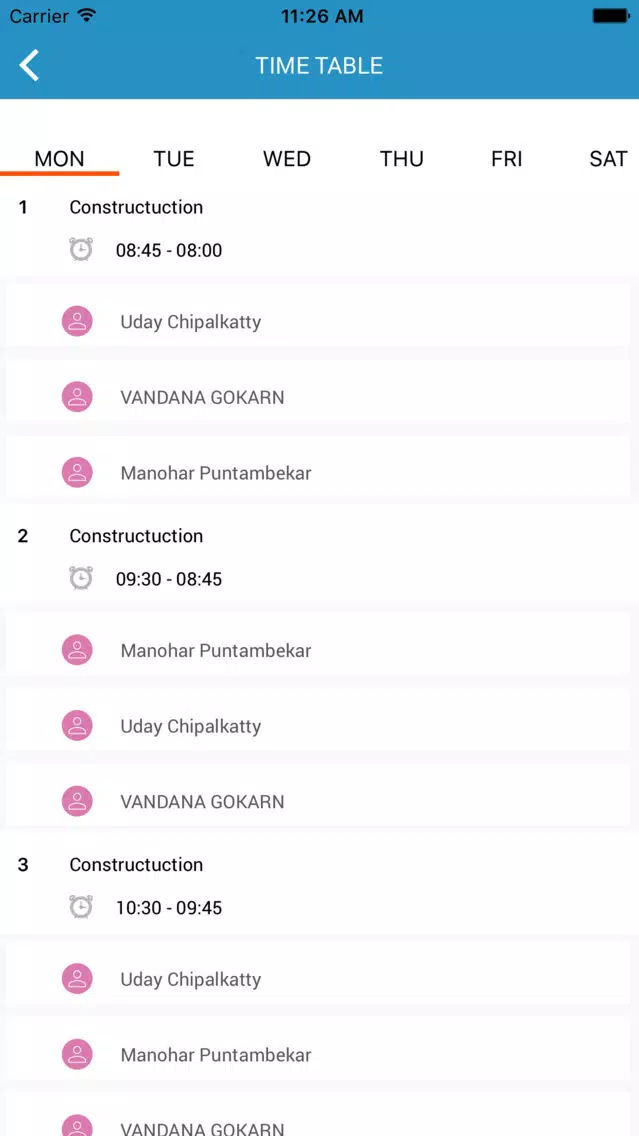Open Manohar Puntambekar row in period 3
The image size is (639, 1136).
tap(318, 1055)
